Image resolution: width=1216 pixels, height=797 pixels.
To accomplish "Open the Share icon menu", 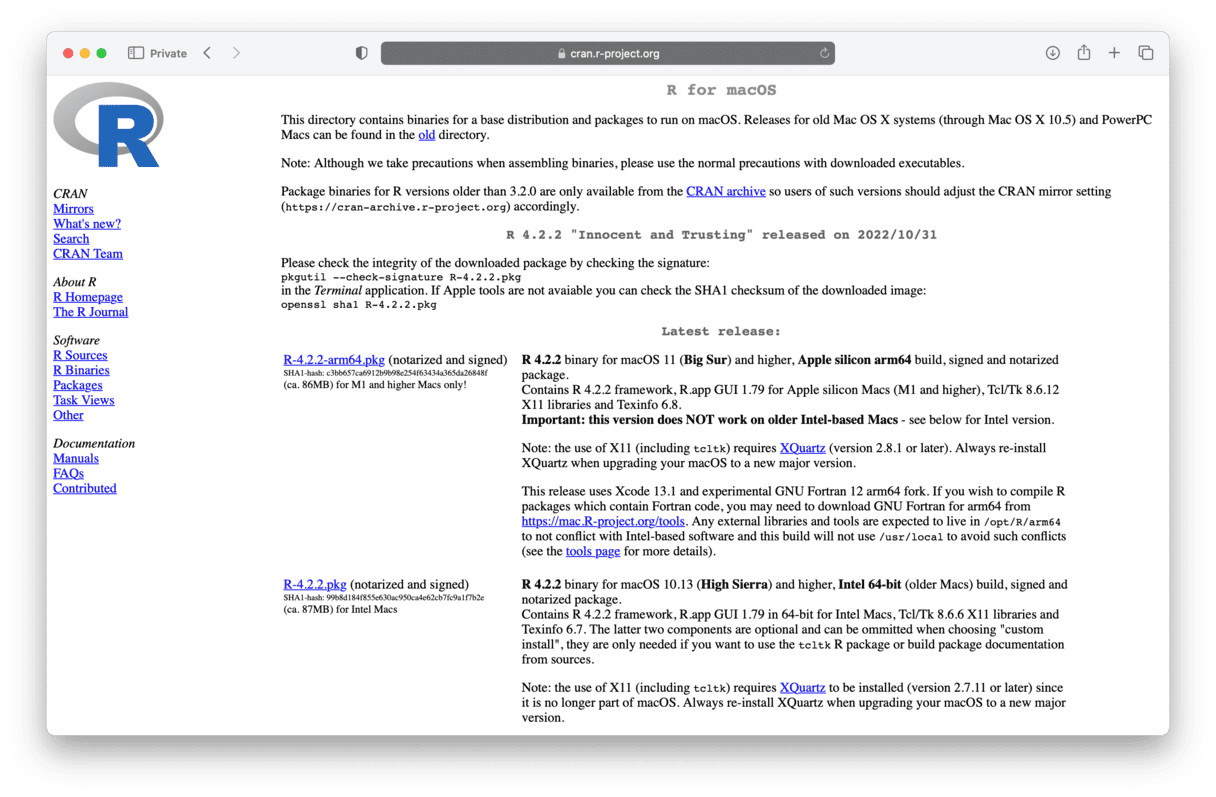I will tap(1084, 53).
